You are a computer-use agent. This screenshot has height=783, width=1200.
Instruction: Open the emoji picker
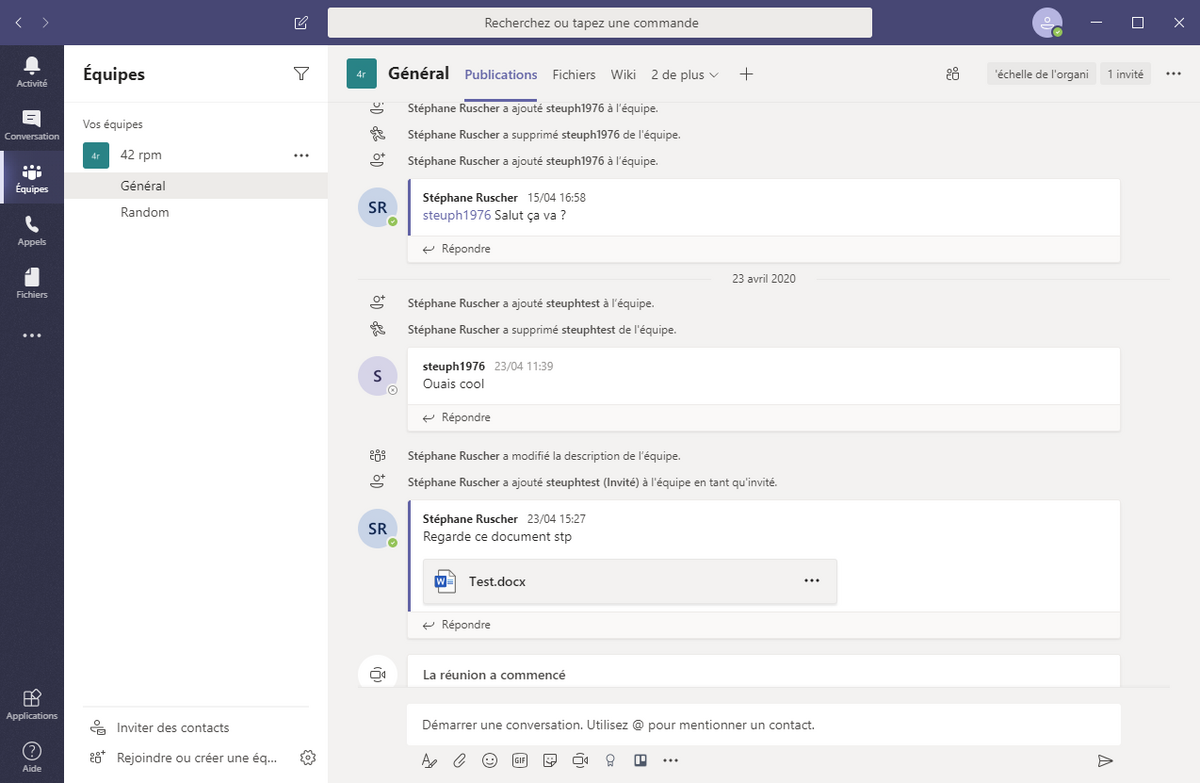[x=489, y=760]
